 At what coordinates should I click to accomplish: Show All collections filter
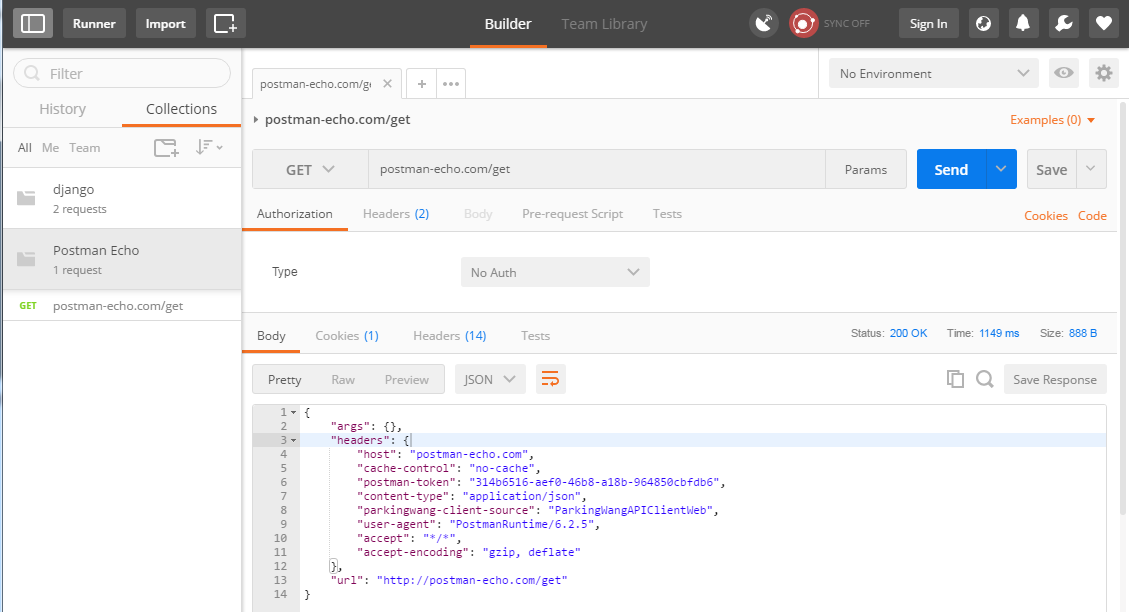[x=24, y=148]
